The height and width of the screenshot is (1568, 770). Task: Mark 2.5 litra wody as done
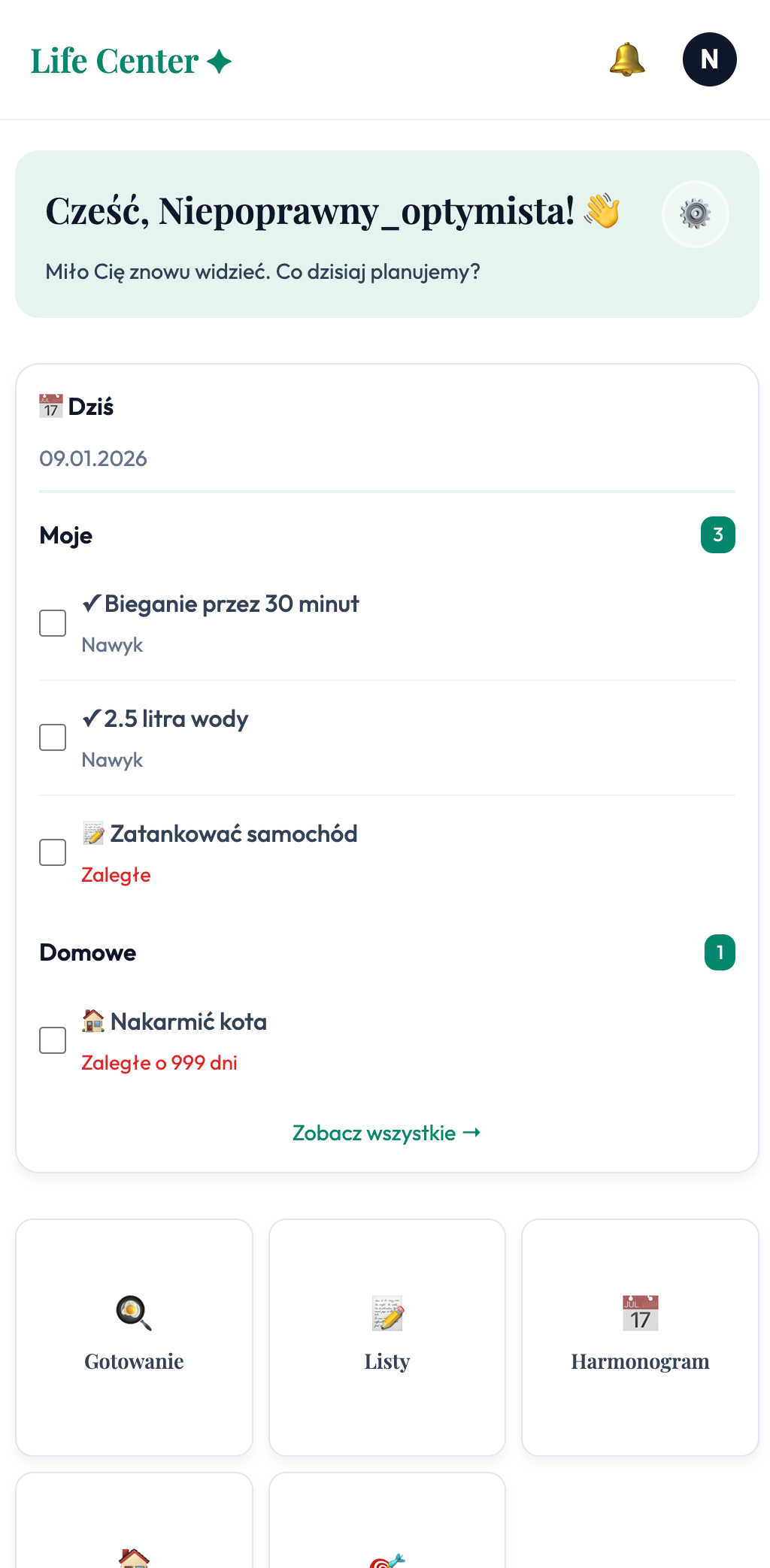pyautogui.click(x=53, y=737)
